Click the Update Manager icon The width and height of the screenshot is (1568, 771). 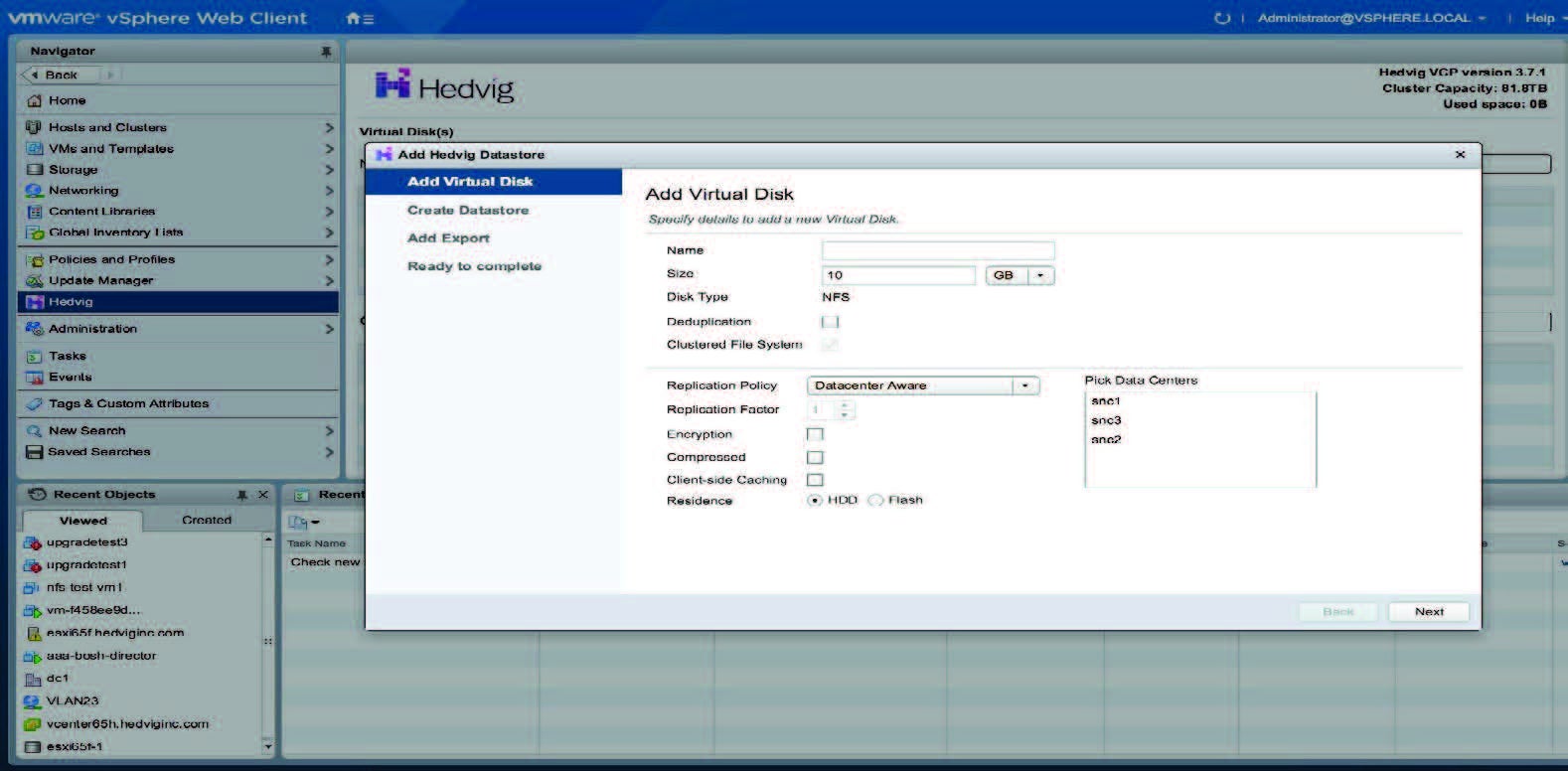35,280
